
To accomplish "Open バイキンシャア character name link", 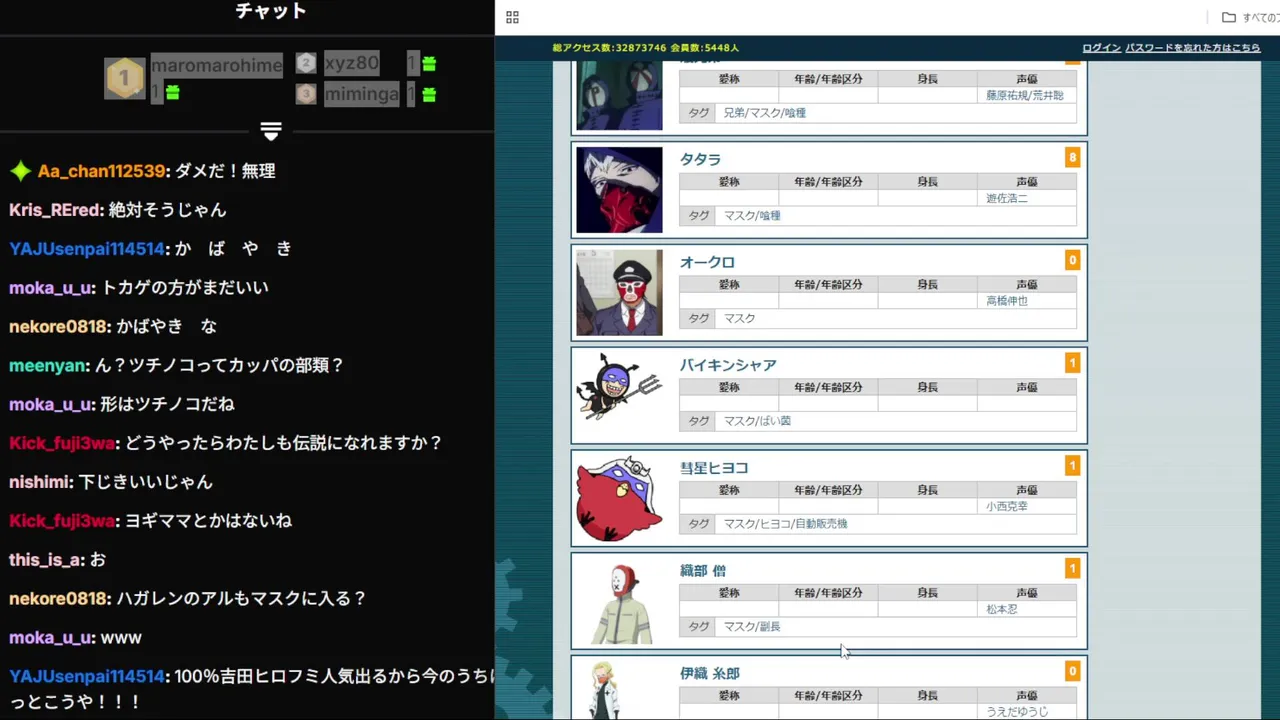I will click(x=728, y=365).
